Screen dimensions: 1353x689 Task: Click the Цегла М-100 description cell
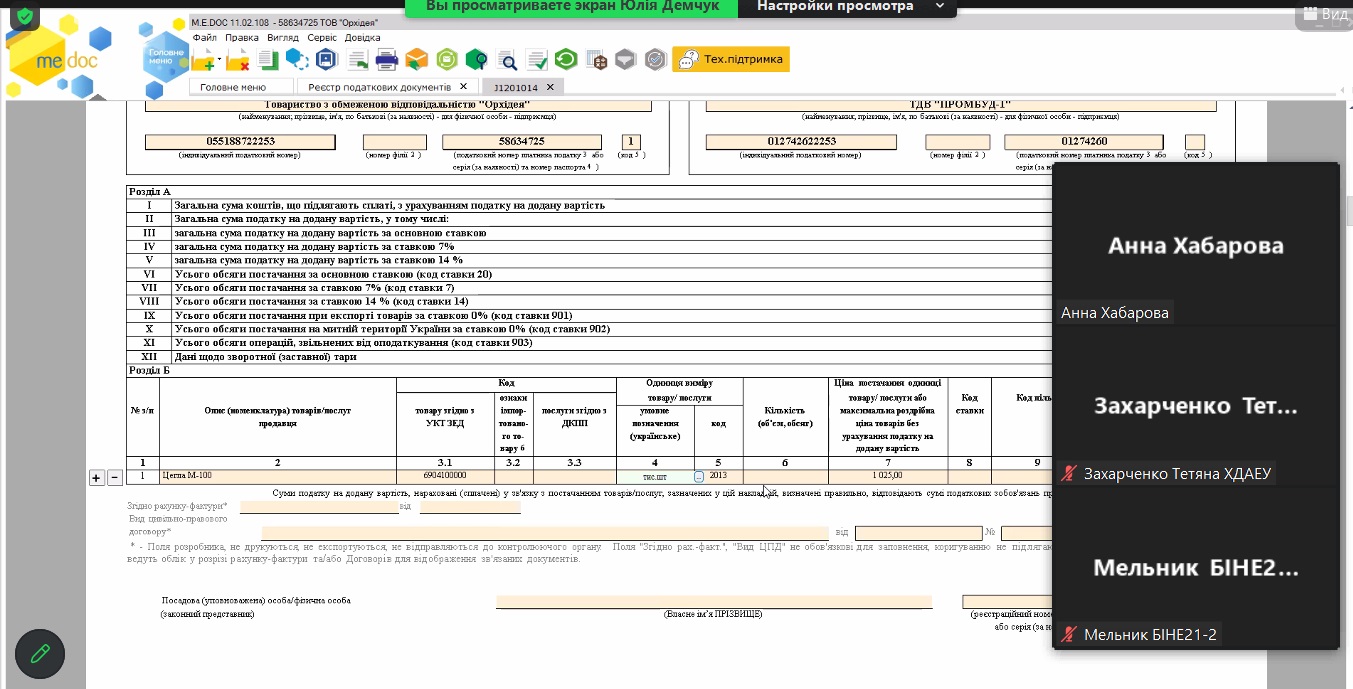tap(278, 476)
